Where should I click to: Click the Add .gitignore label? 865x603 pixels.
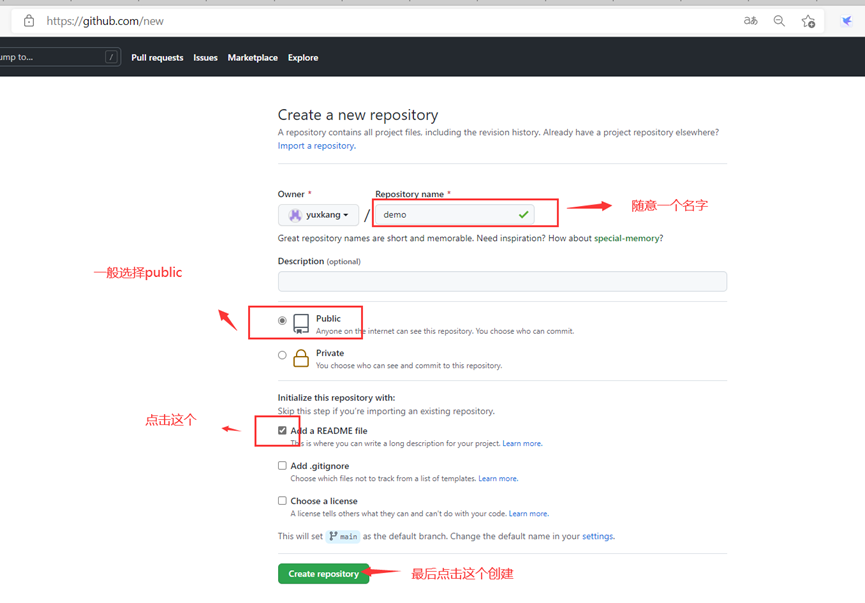320,466
